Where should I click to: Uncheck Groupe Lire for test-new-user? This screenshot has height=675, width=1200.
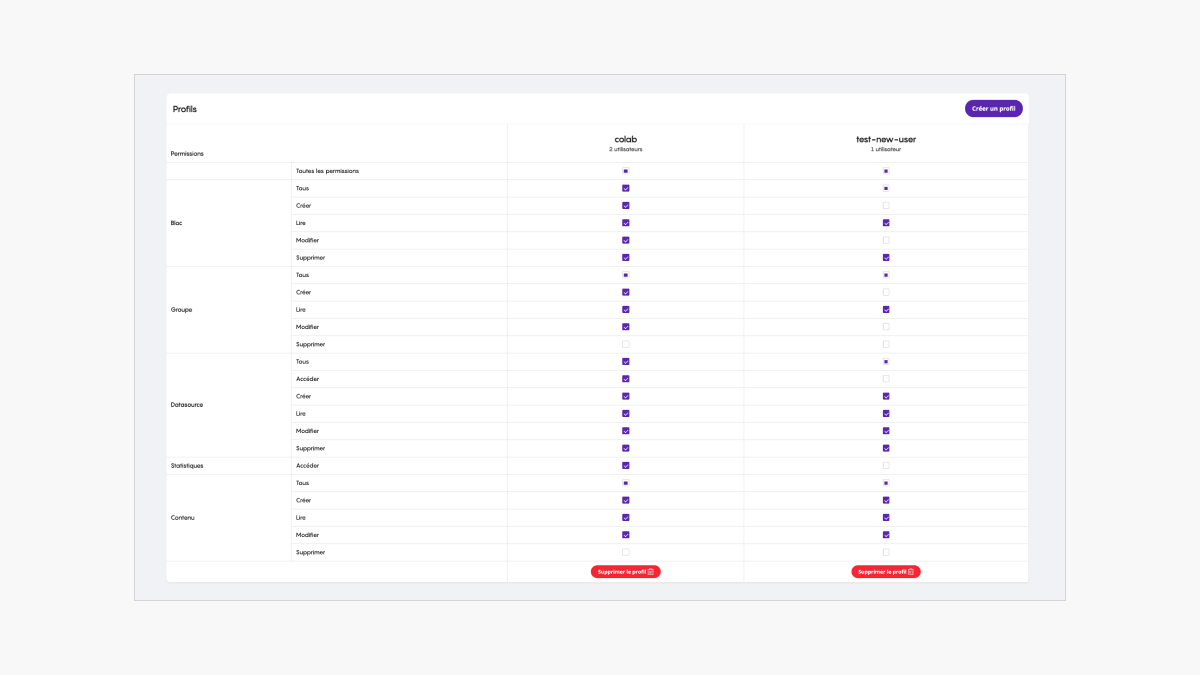point(886,310)
